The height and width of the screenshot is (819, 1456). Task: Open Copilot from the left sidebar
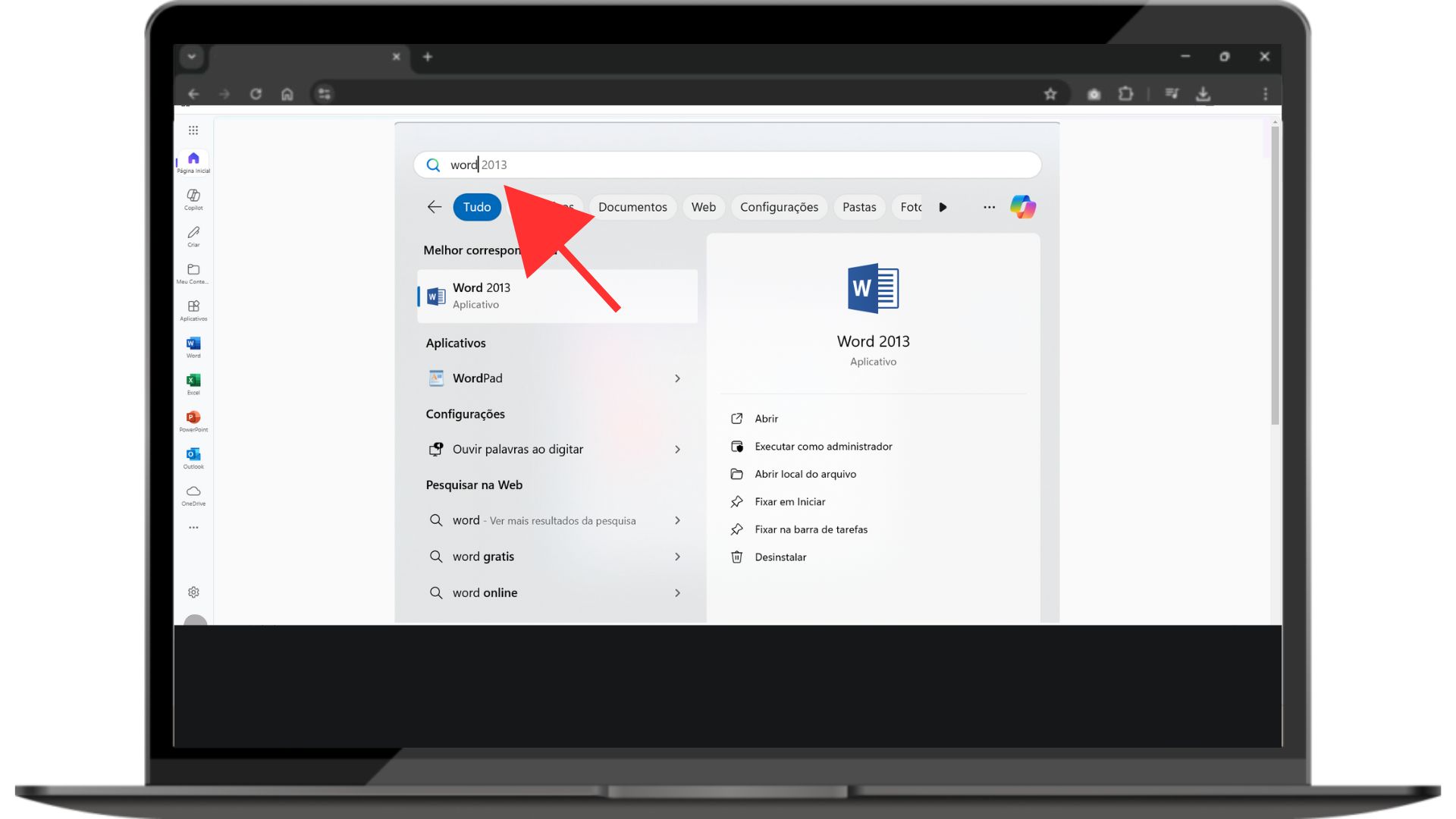coord(193,199)
